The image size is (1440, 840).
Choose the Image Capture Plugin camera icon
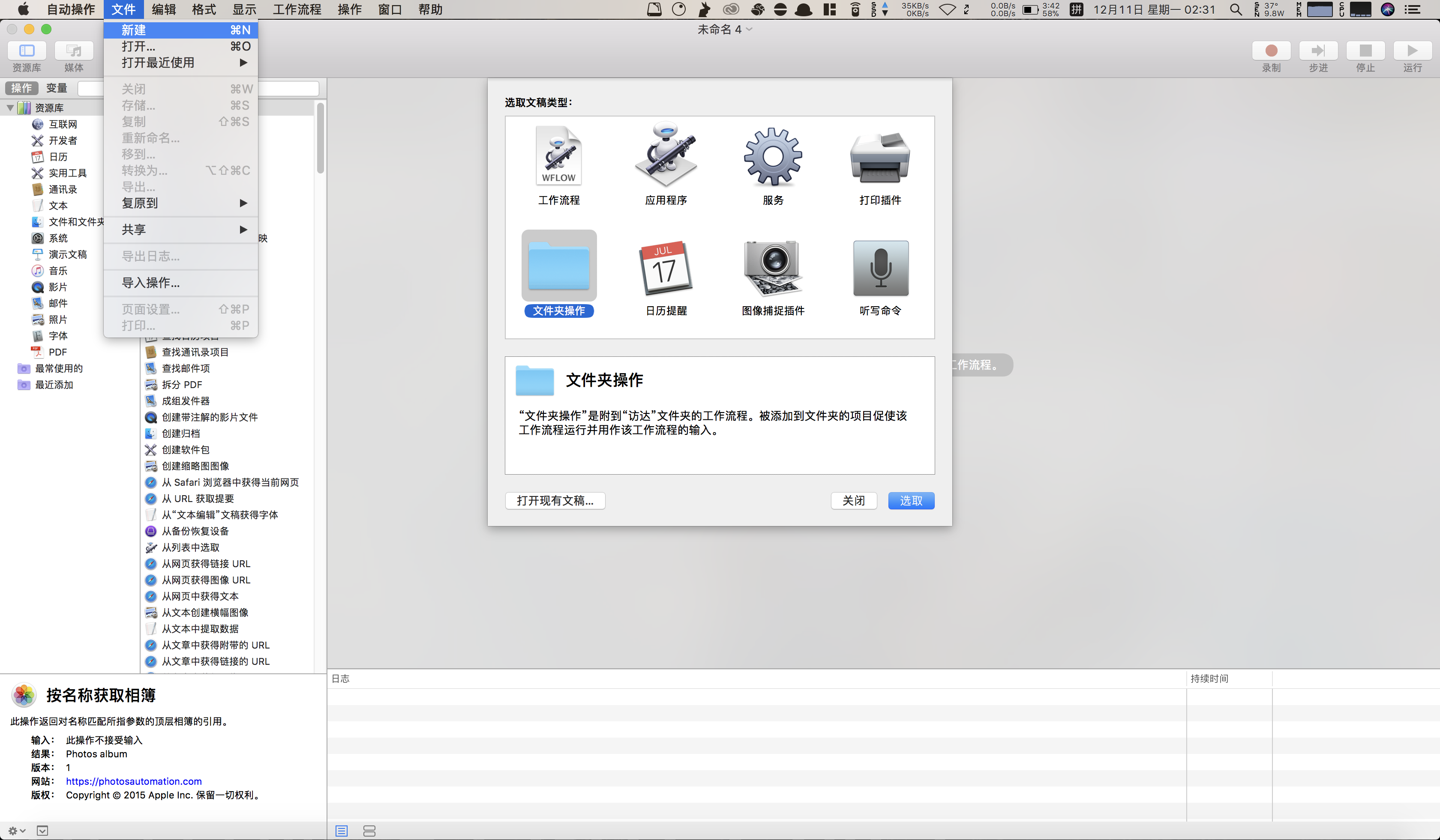[773, 268]
